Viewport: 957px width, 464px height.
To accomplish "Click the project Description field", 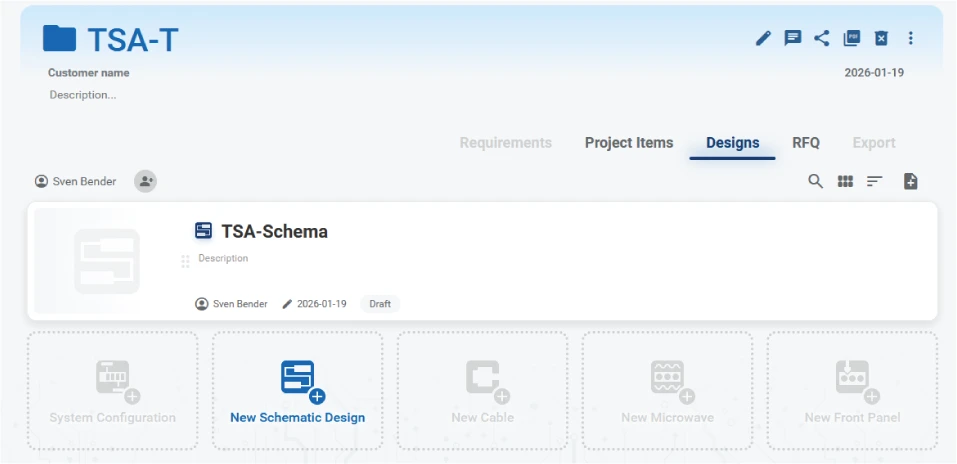I will tap(83, 95).
